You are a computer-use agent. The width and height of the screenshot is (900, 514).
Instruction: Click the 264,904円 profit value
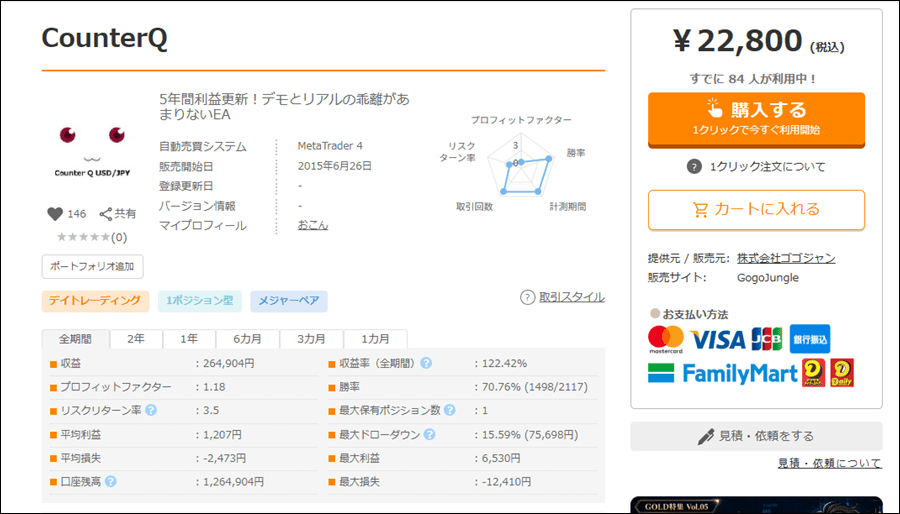228,363
